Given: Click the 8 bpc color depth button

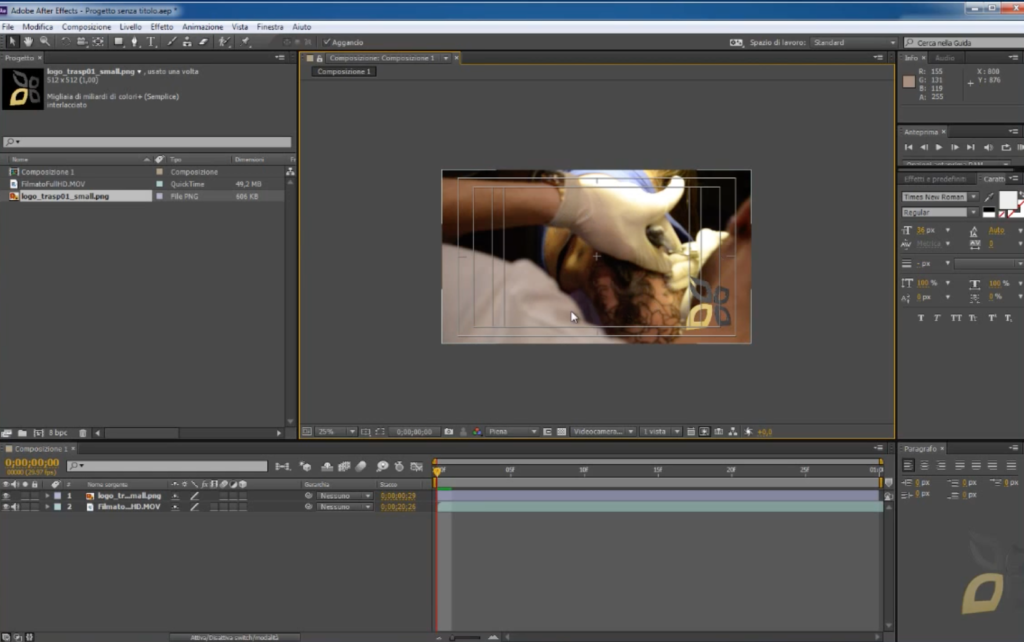Looking at the screenshot, I should 58,433.
